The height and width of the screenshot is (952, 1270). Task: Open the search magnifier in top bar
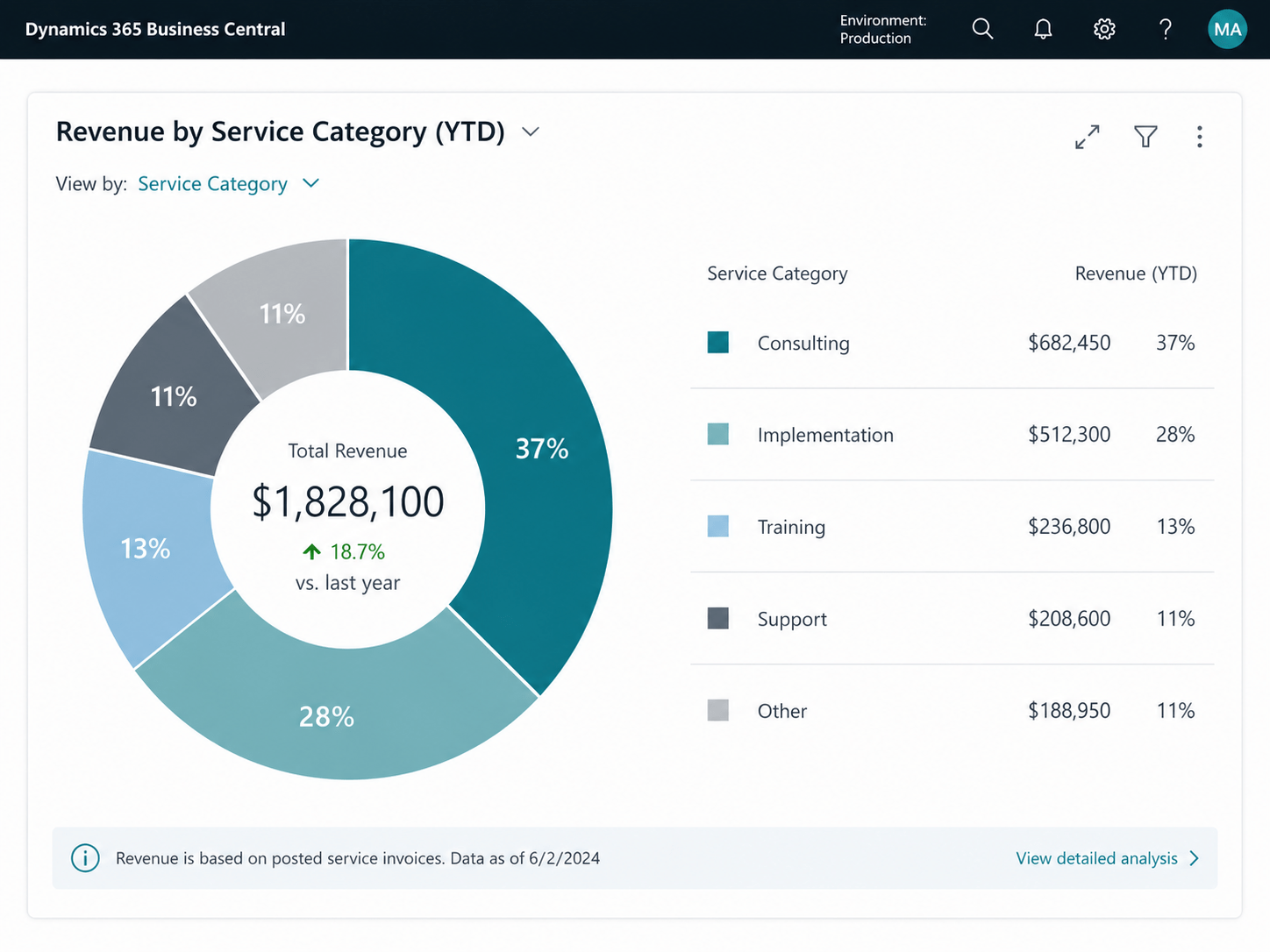[x=982, y=29]
